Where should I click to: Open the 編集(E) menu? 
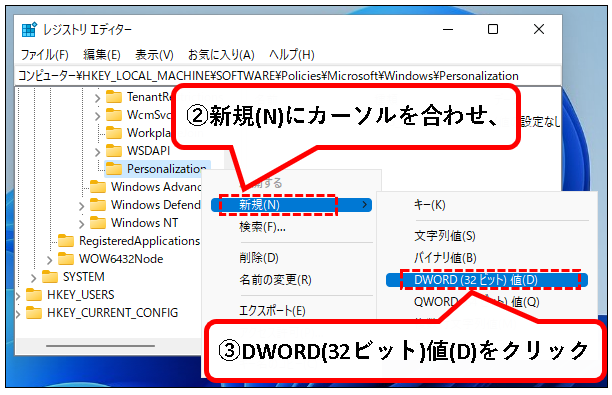tap(102, 55)
